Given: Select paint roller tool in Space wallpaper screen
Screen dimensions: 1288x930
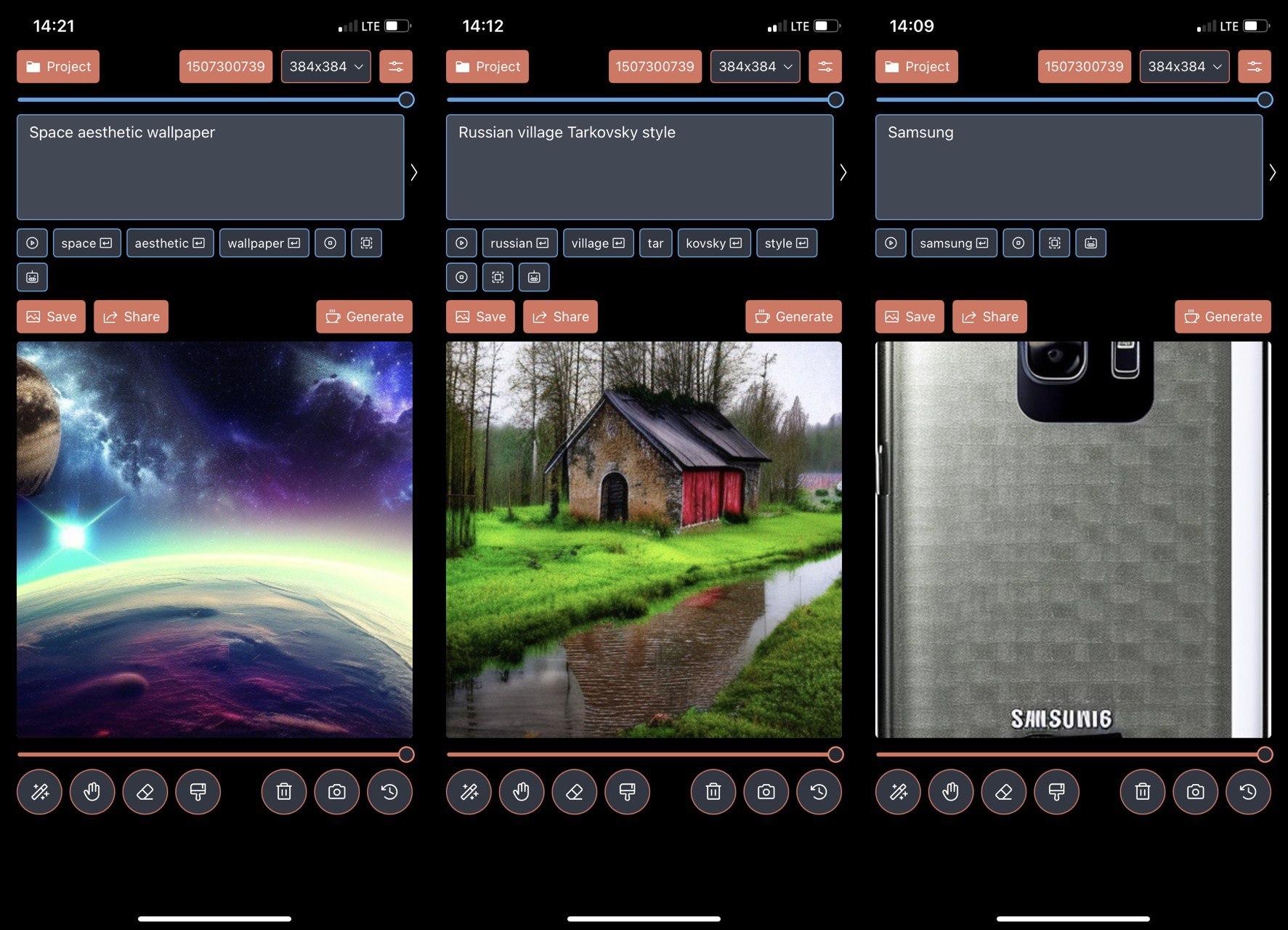Looking at the screenshot, I should click(198, 791).
